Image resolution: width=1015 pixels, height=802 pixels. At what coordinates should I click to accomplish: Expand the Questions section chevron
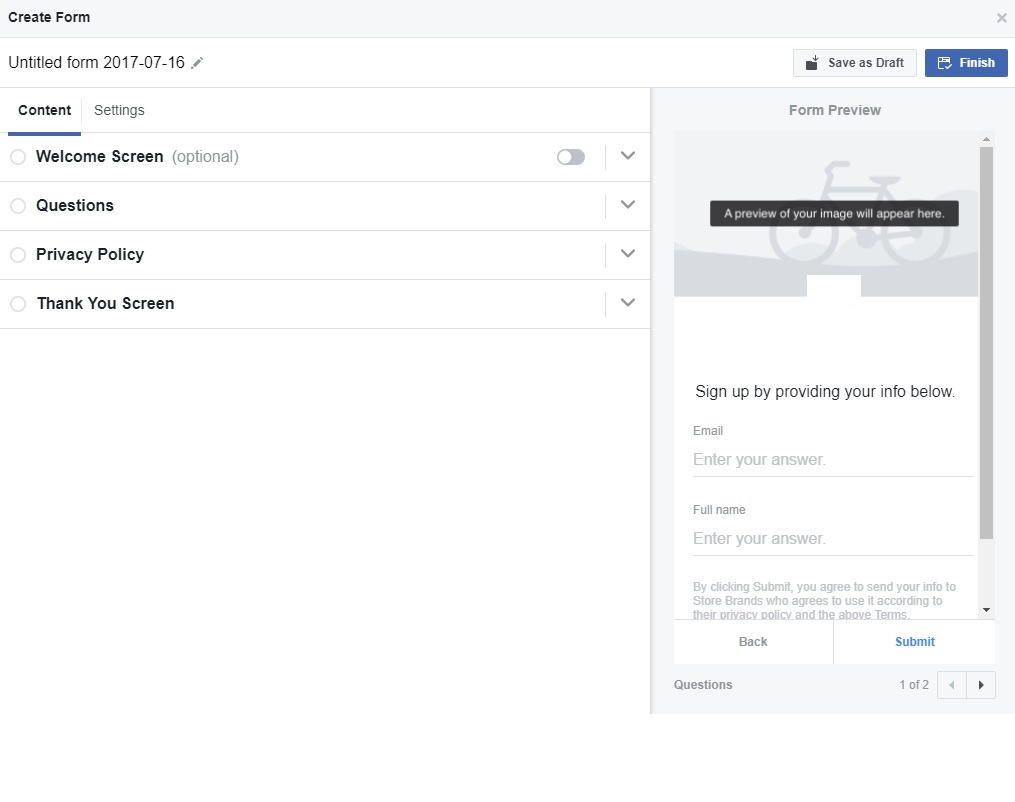pos(628,205)
